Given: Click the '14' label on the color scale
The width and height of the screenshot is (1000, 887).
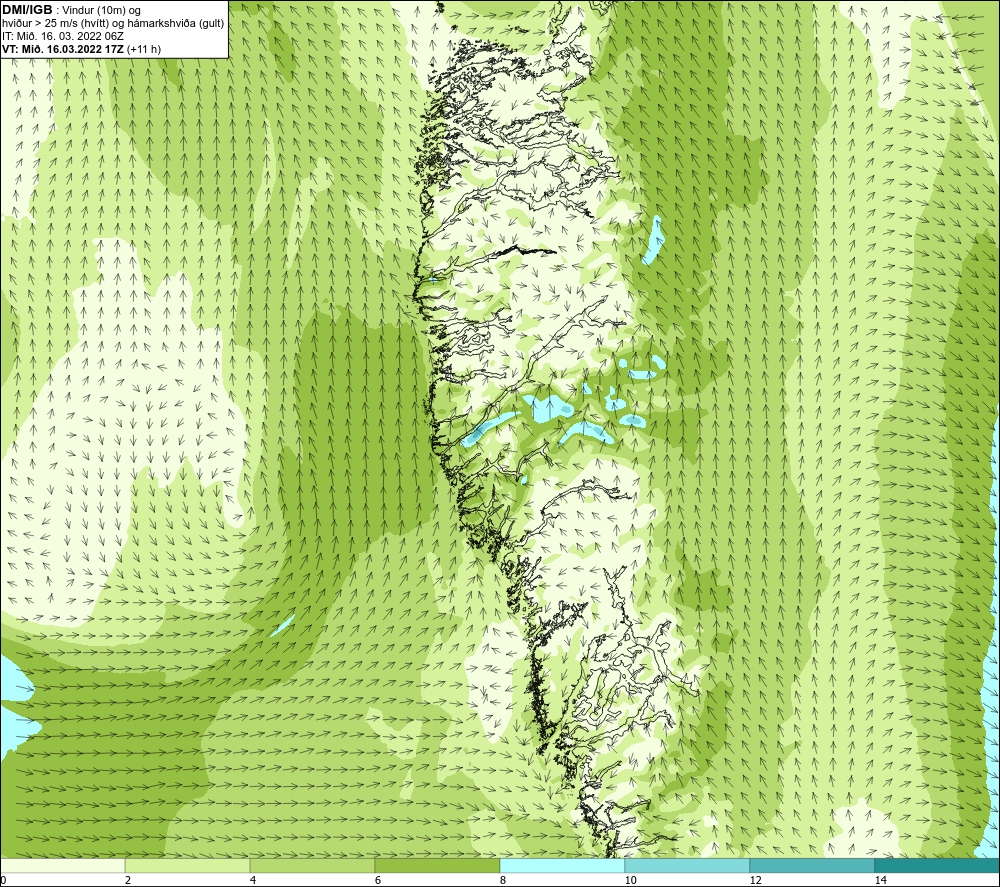Looking at the screenshot, I should pos(881,881).
